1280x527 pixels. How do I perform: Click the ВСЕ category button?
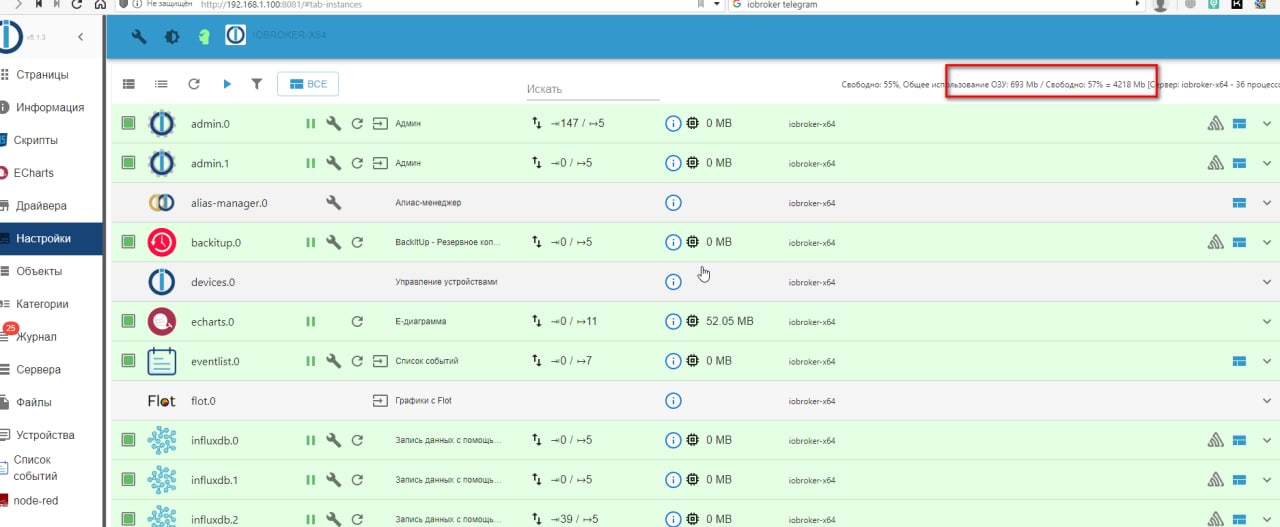pos(308,84)
